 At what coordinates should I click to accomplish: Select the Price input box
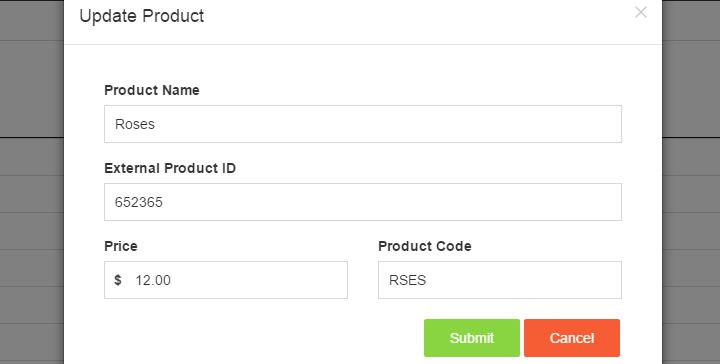pos(226,280)
